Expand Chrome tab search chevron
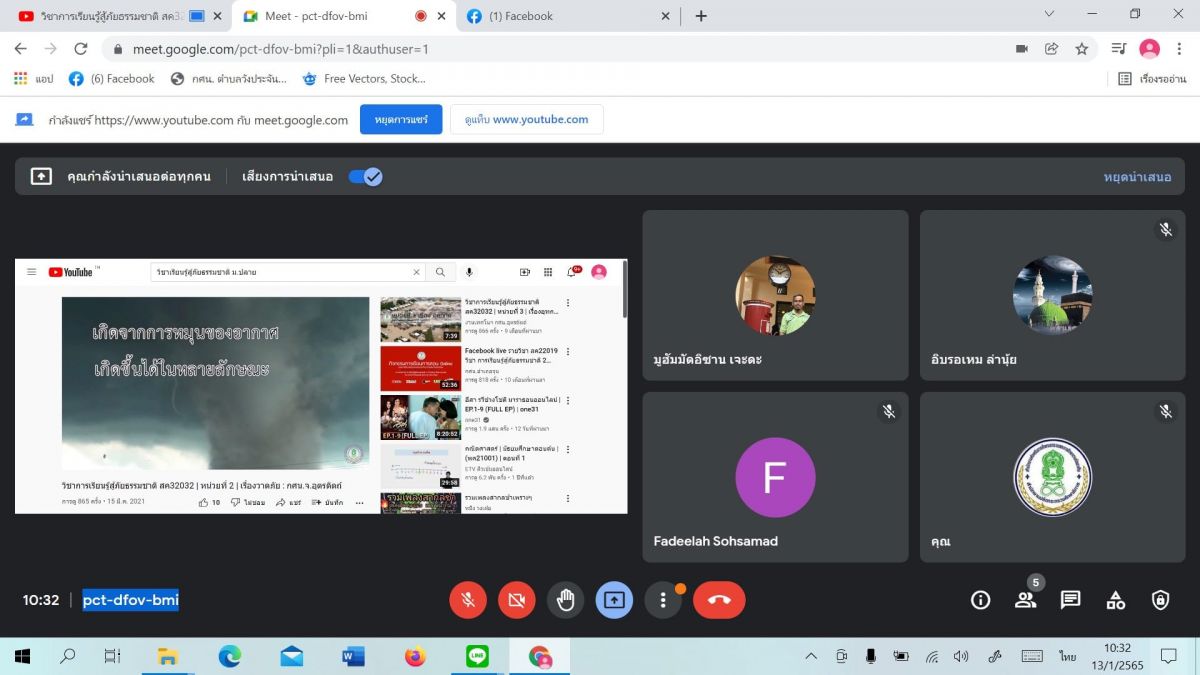1200x675 pixels. (x=1048, y=15)
